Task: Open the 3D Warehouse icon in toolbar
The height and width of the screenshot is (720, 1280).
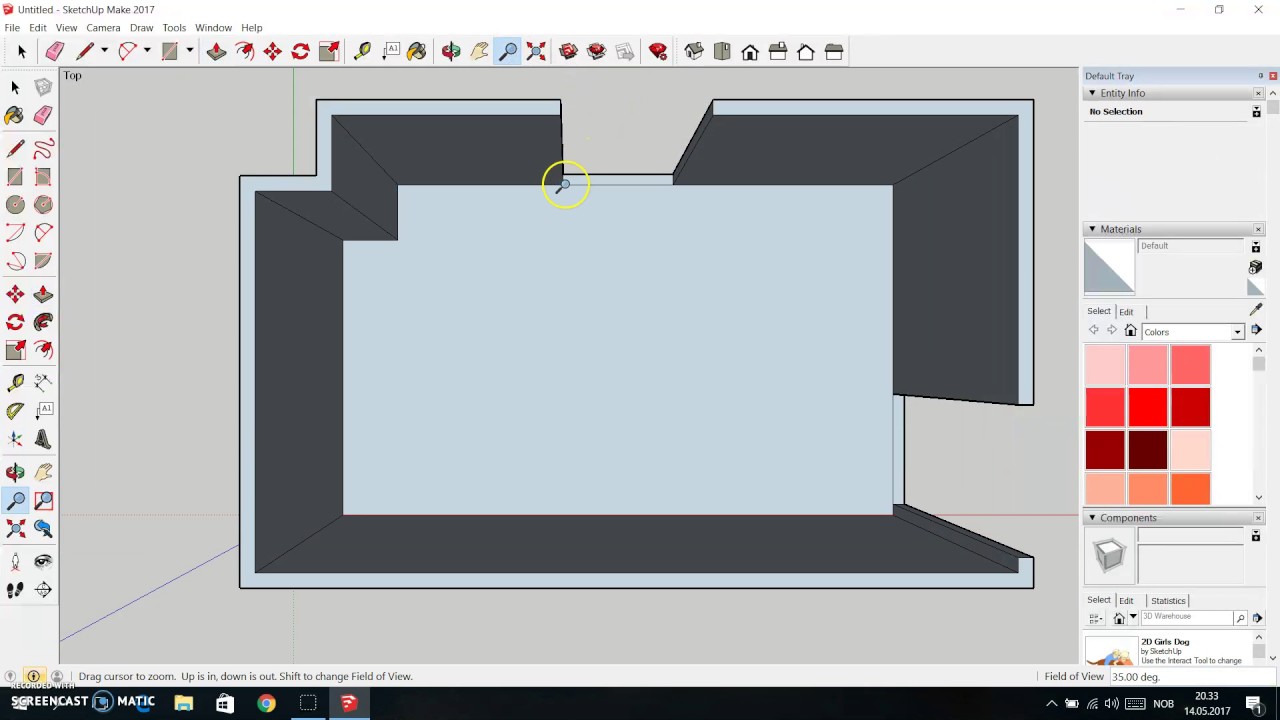Action: click(x=568, y=51)
